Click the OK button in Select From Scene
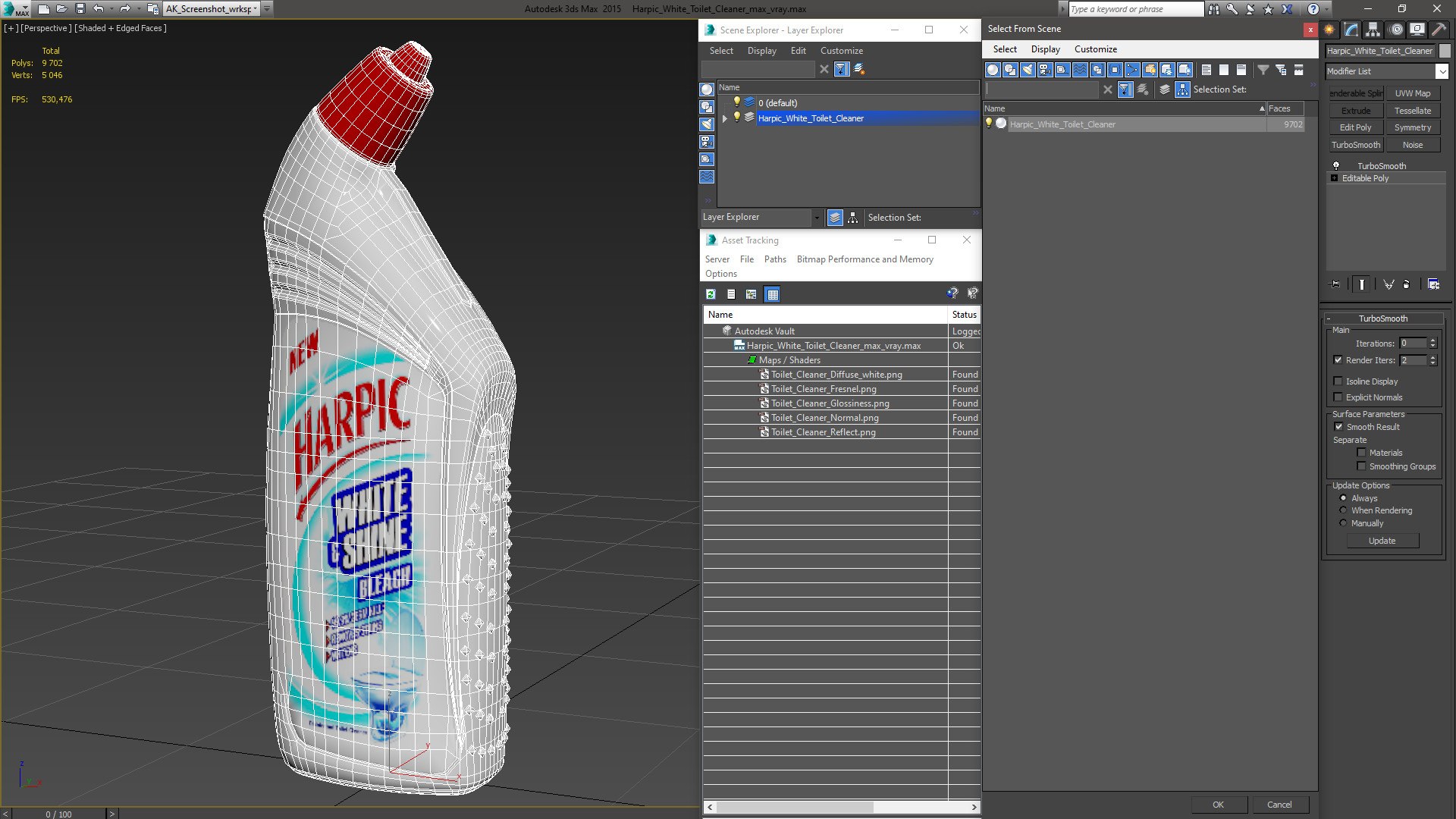 click(x=1218, y=805)
